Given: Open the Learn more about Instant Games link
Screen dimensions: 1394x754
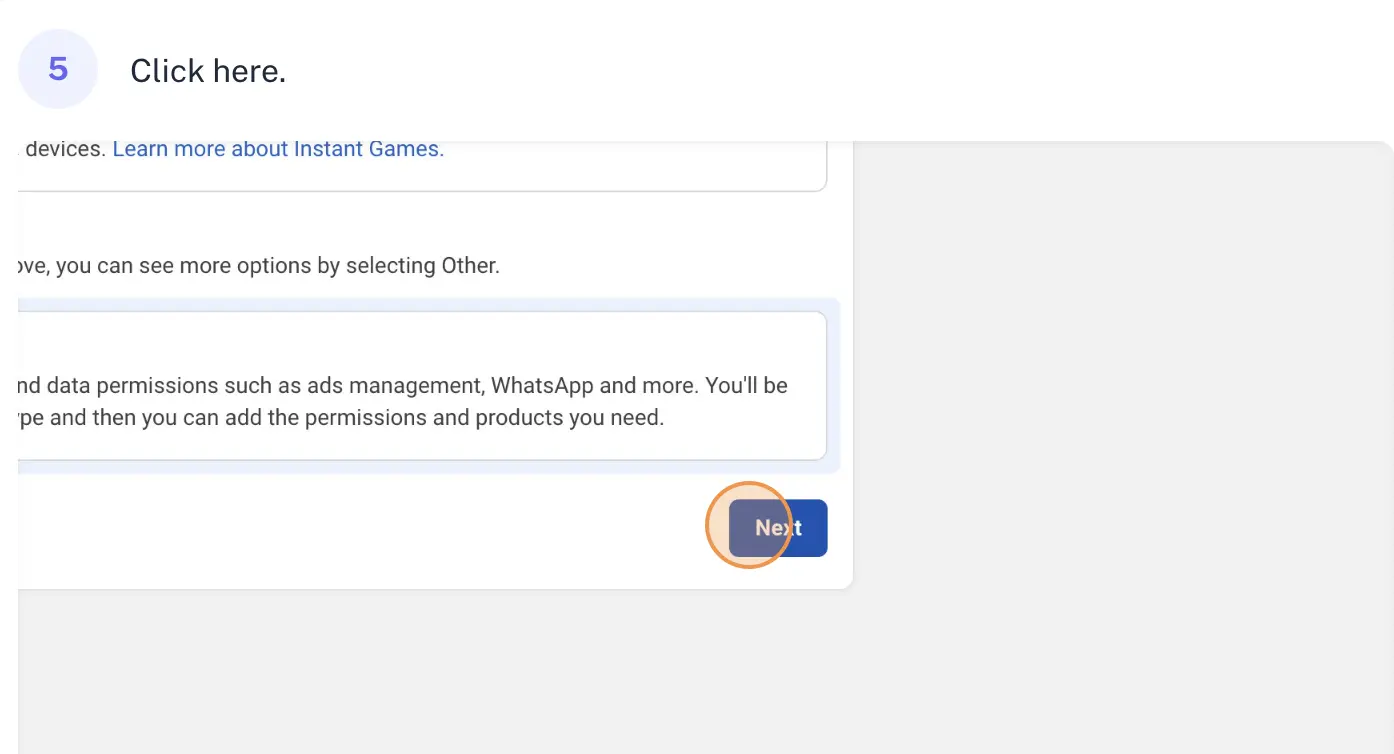Looking at the screenshot, I should click(x=278, y=149).
